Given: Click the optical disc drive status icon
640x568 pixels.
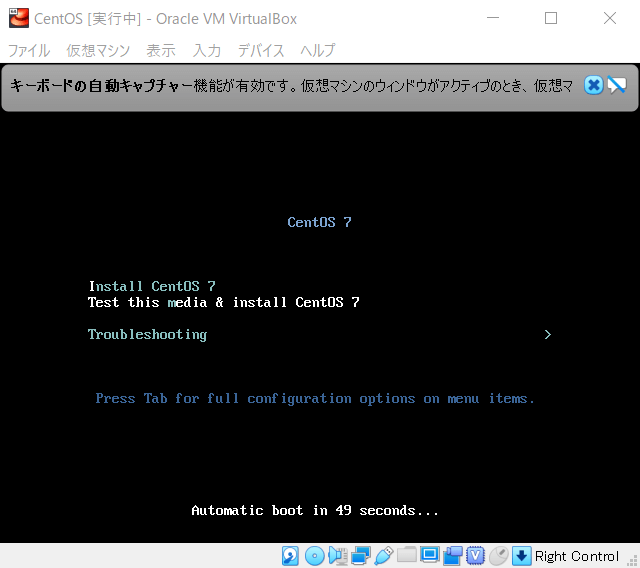Looking at the screenshot, I should pyautogui.click(x=315, y=556).
